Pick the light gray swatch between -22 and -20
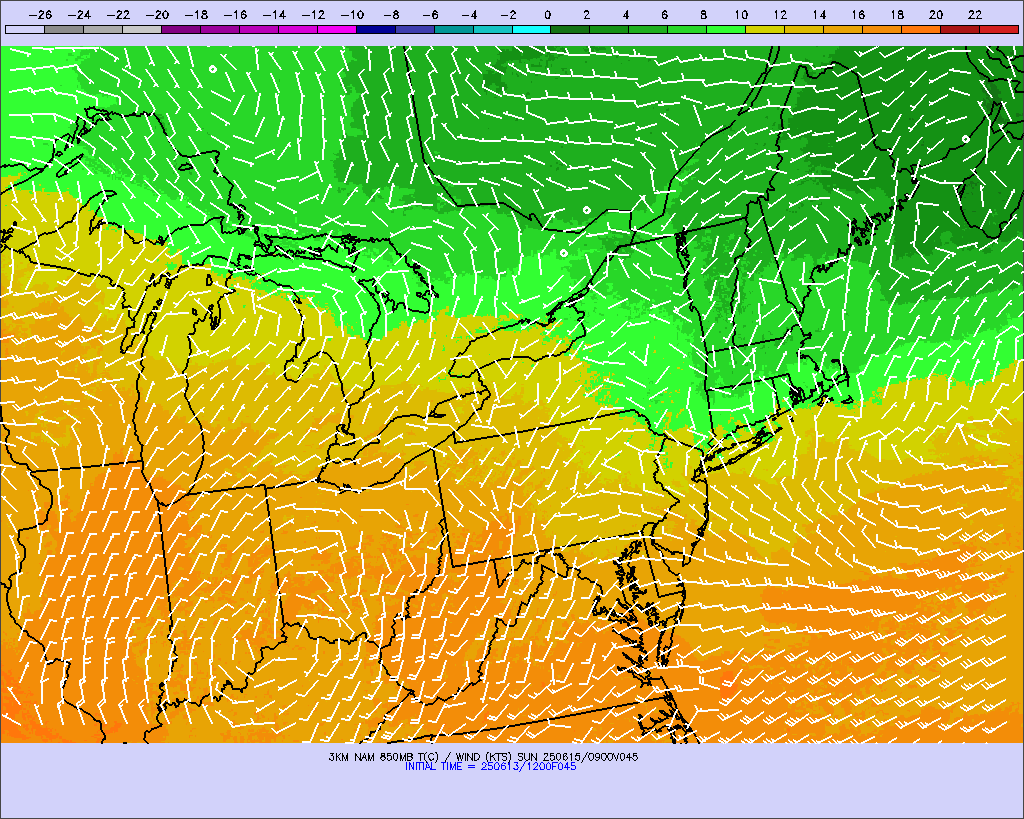The width and height of the screenshot is (1024, 819). pyautogui.click(x=142, y=29)
